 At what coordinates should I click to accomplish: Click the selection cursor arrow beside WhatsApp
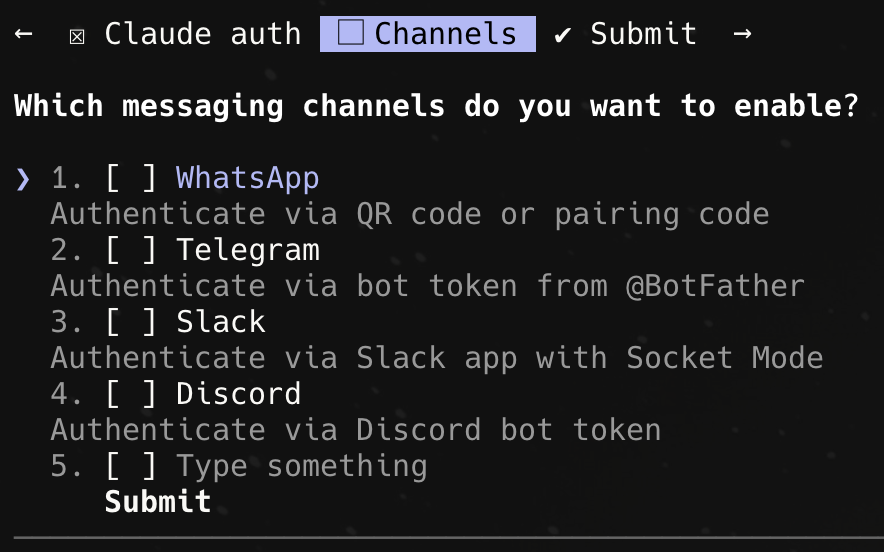[x=24, y=179]
